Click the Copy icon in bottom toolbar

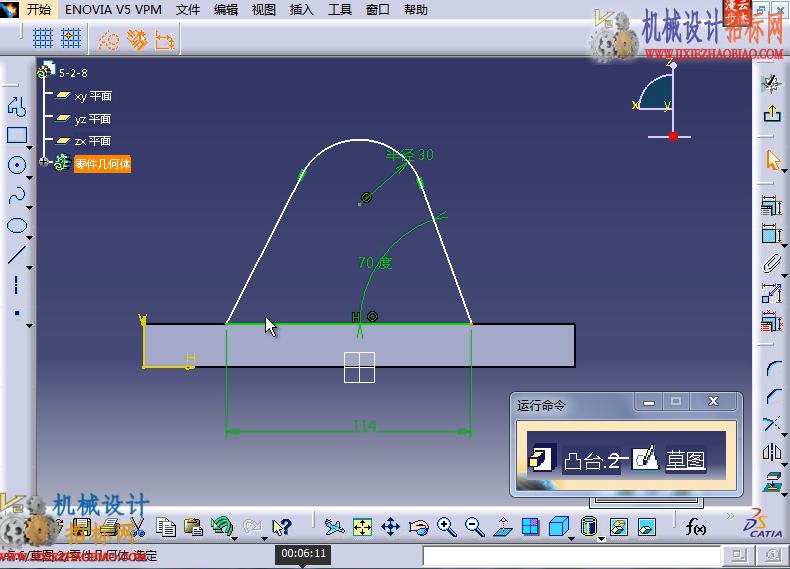pos(165,527)
